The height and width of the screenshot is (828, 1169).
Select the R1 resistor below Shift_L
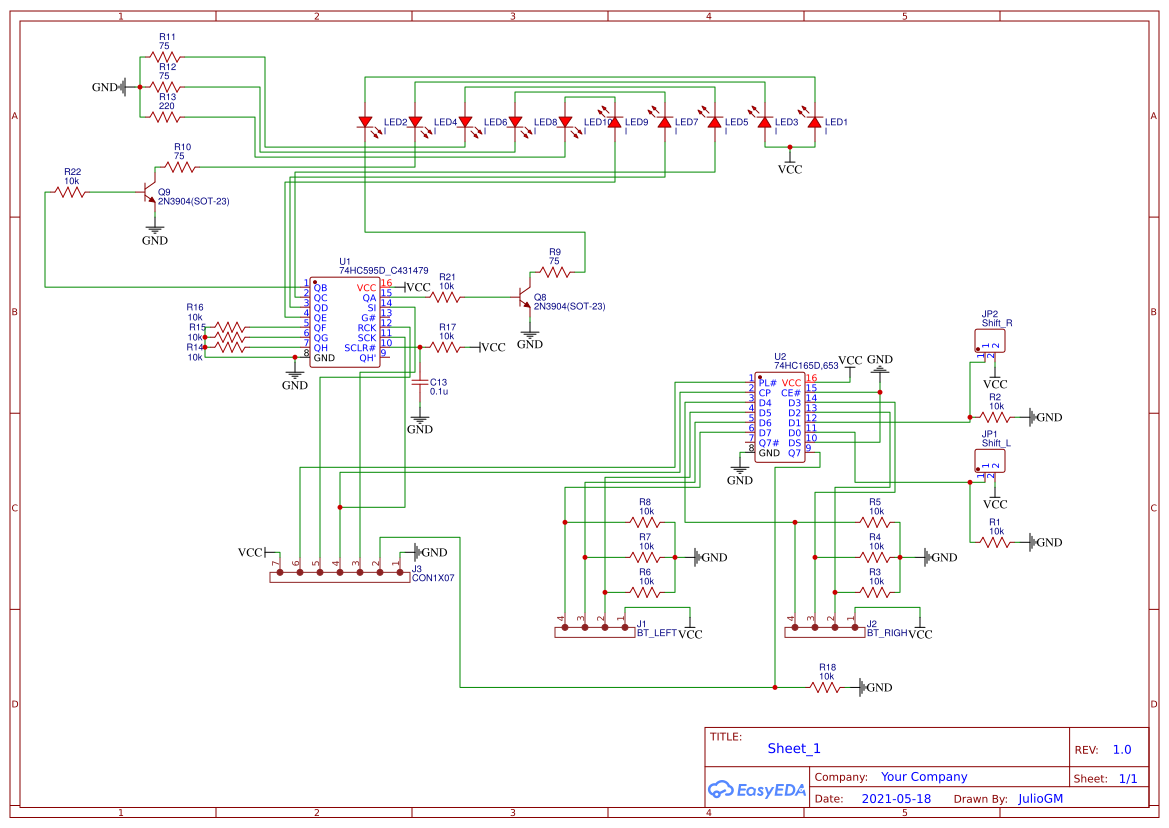coord(995,543)
